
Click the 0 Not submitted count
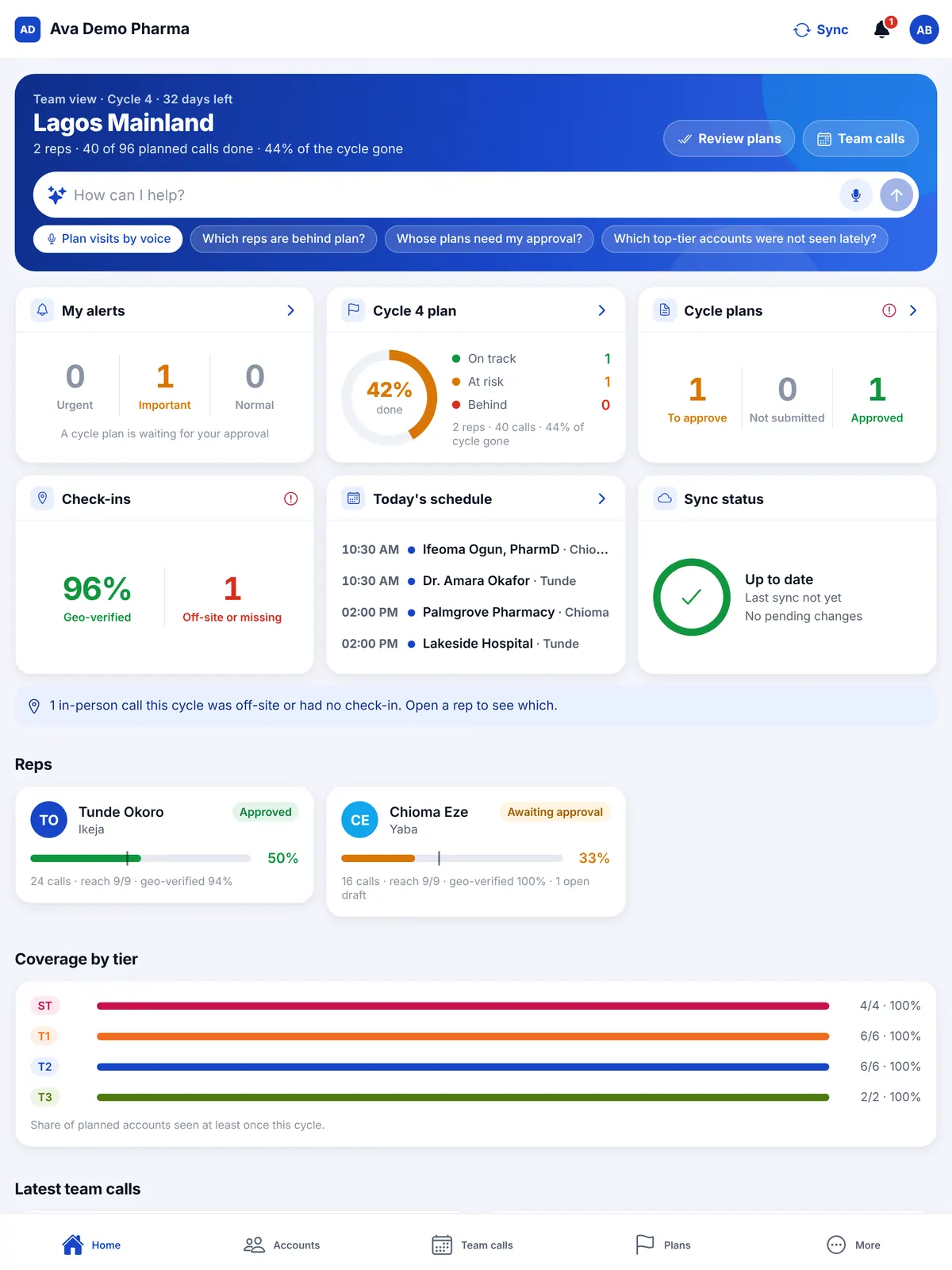[787, 399]
